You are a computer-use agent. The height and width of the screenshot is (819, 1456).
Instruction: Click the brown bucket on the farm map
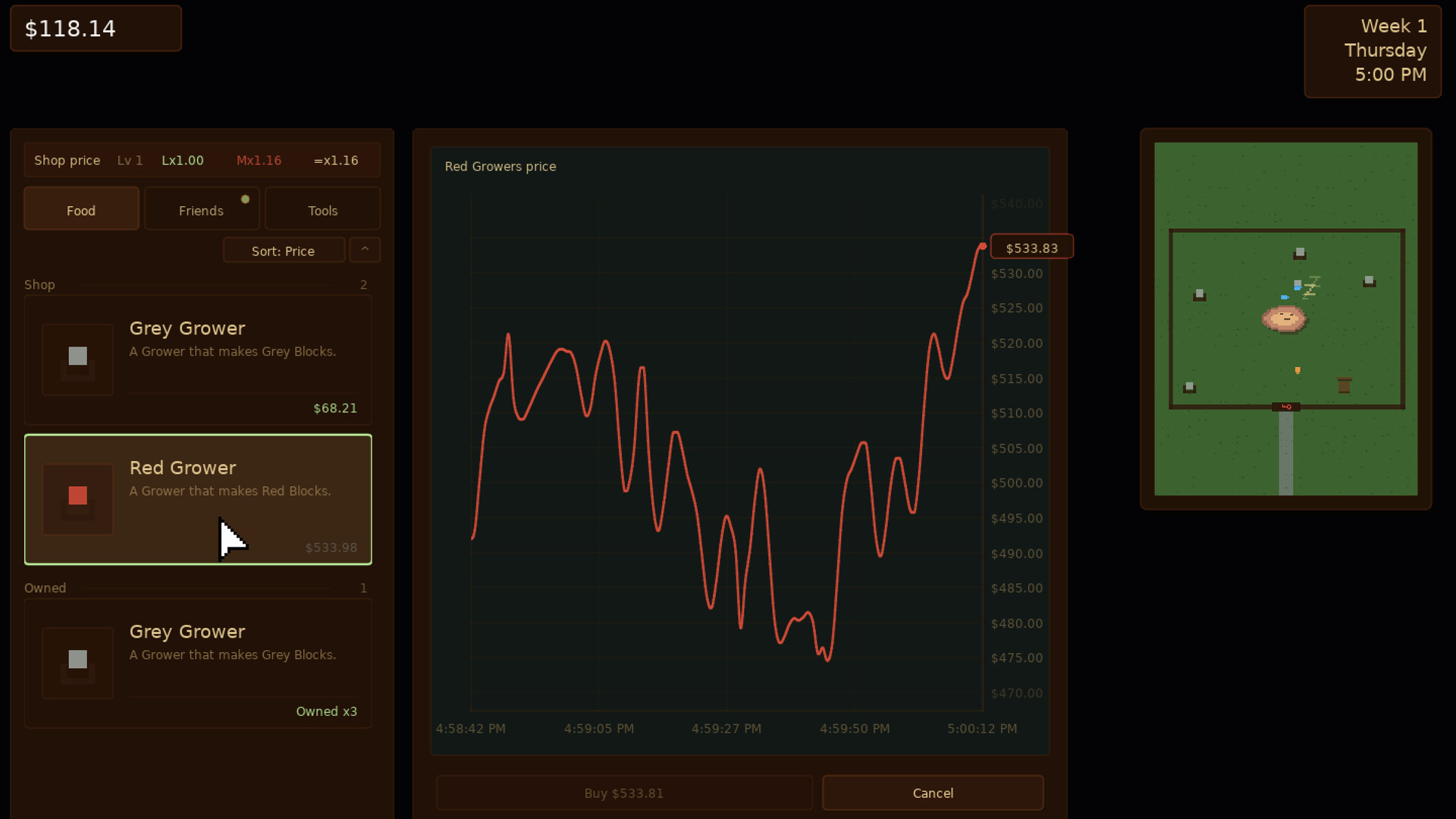click(1344, 385)
